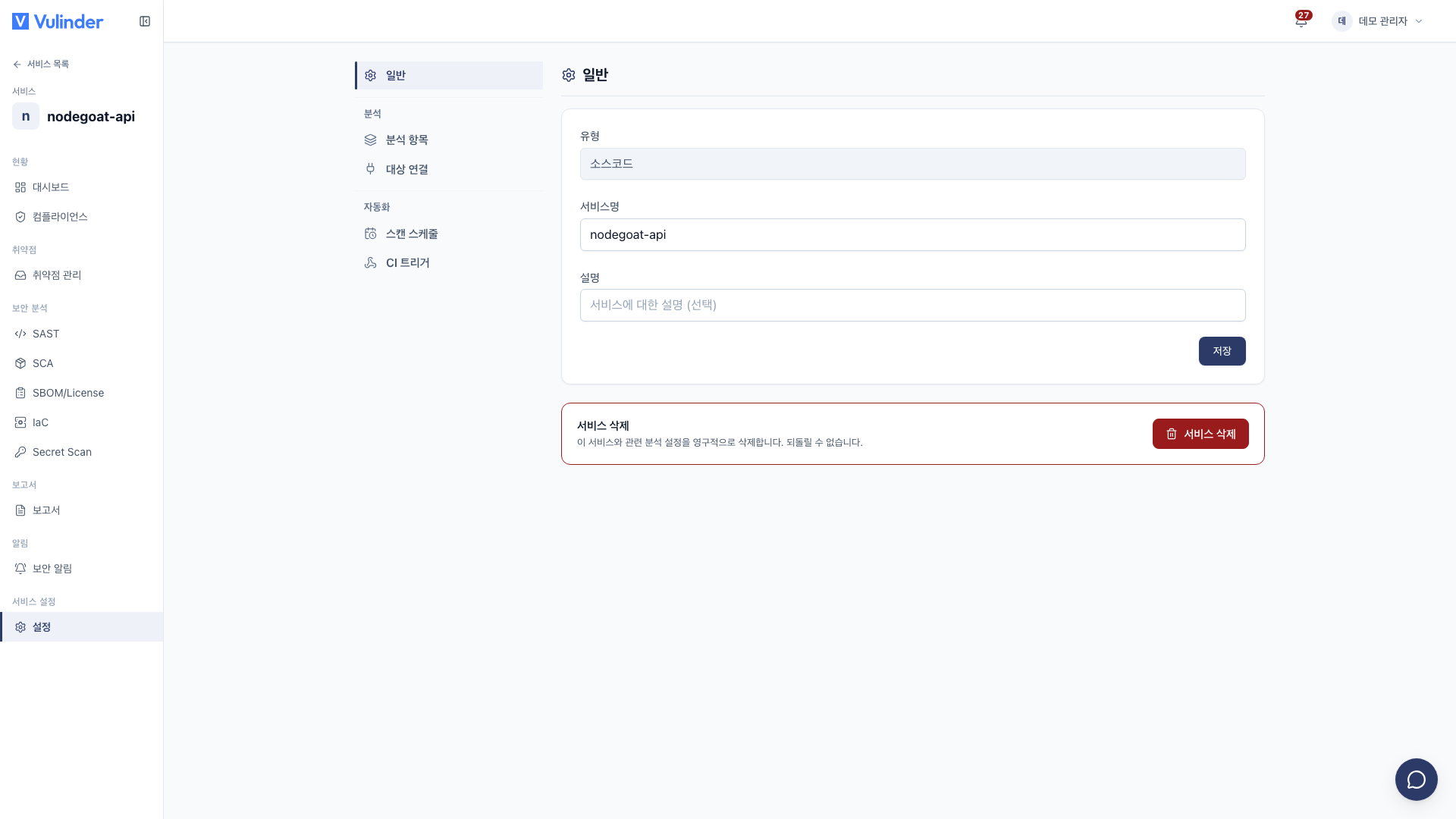This screenshot has height=819, width=1456.
Task: Click the layers icon next to 분석 항목
Action: (370, 140)
